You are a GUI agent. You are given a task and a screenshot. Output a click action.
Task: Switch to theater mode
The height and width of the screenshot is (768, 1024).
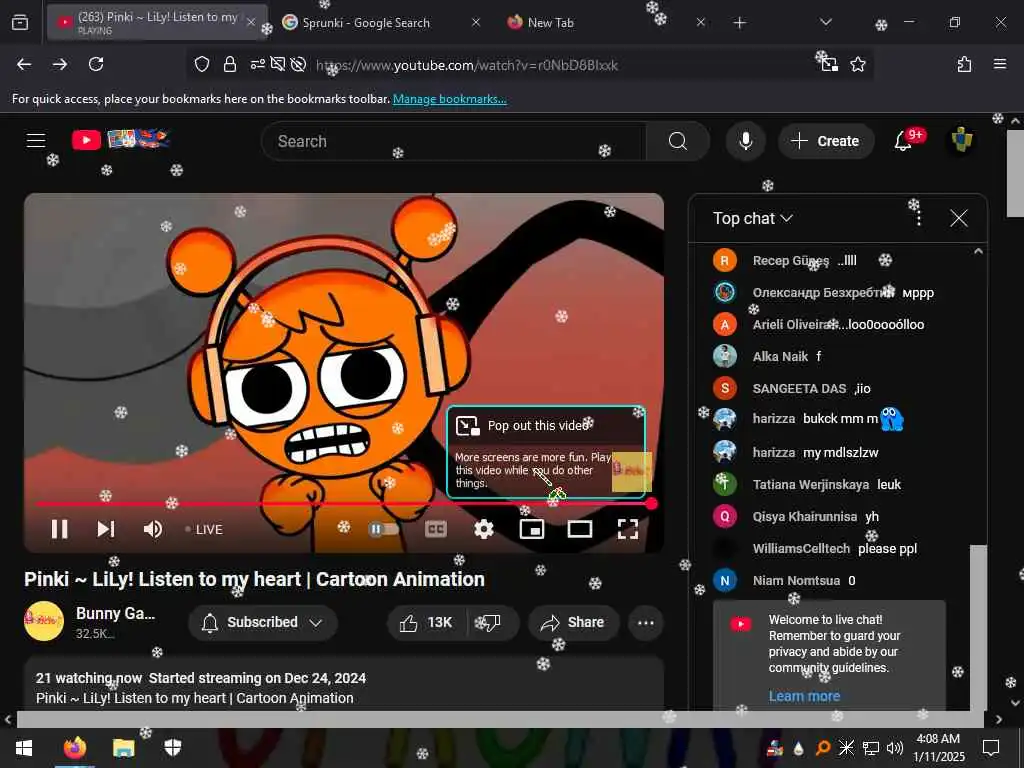pos(580,529)
